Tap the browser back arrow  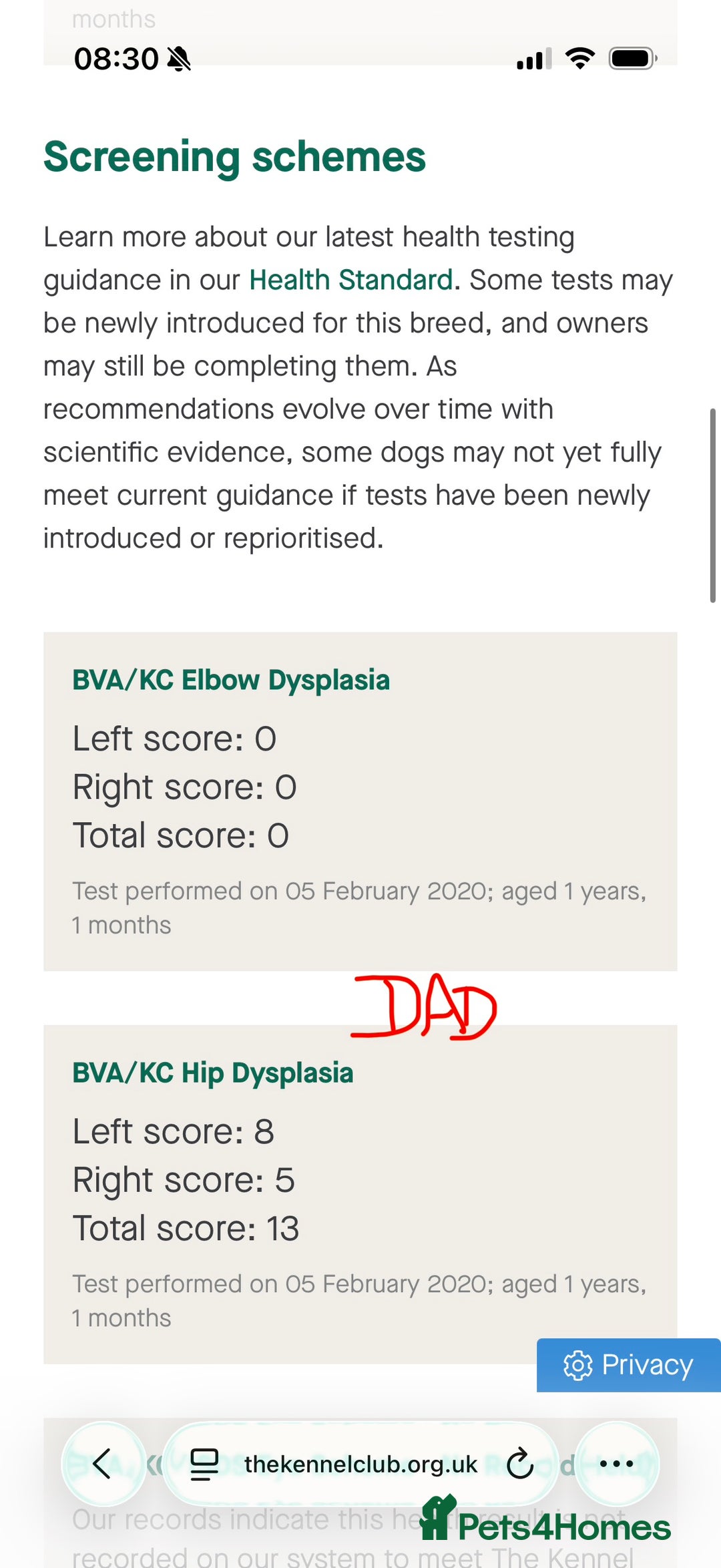103,1464
